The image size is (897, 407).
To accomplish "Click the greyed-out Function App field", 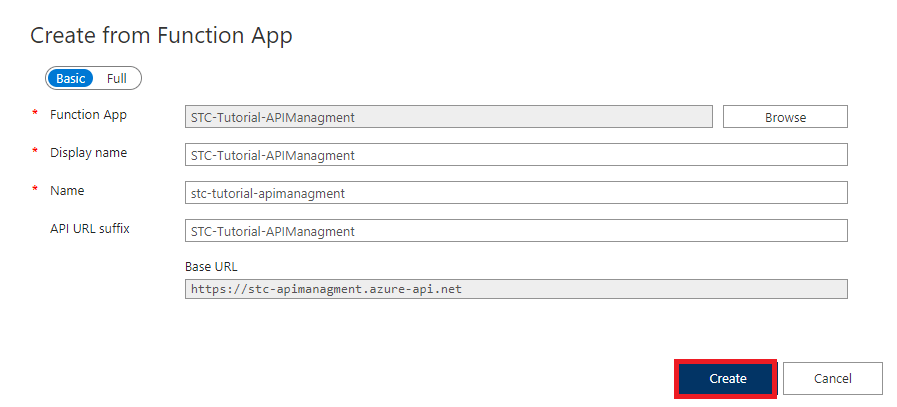I will [448, 117].
